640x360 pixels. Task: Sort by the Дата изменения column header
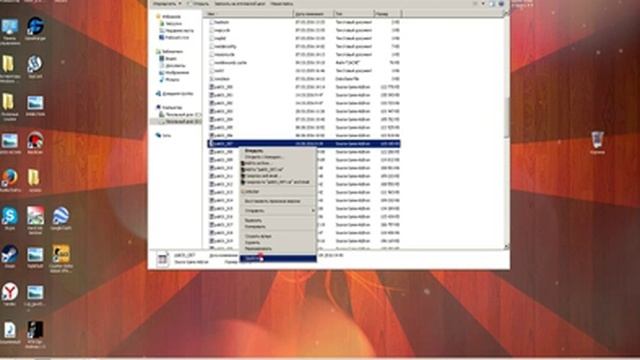pyautogui.click(x=313, y=14)
